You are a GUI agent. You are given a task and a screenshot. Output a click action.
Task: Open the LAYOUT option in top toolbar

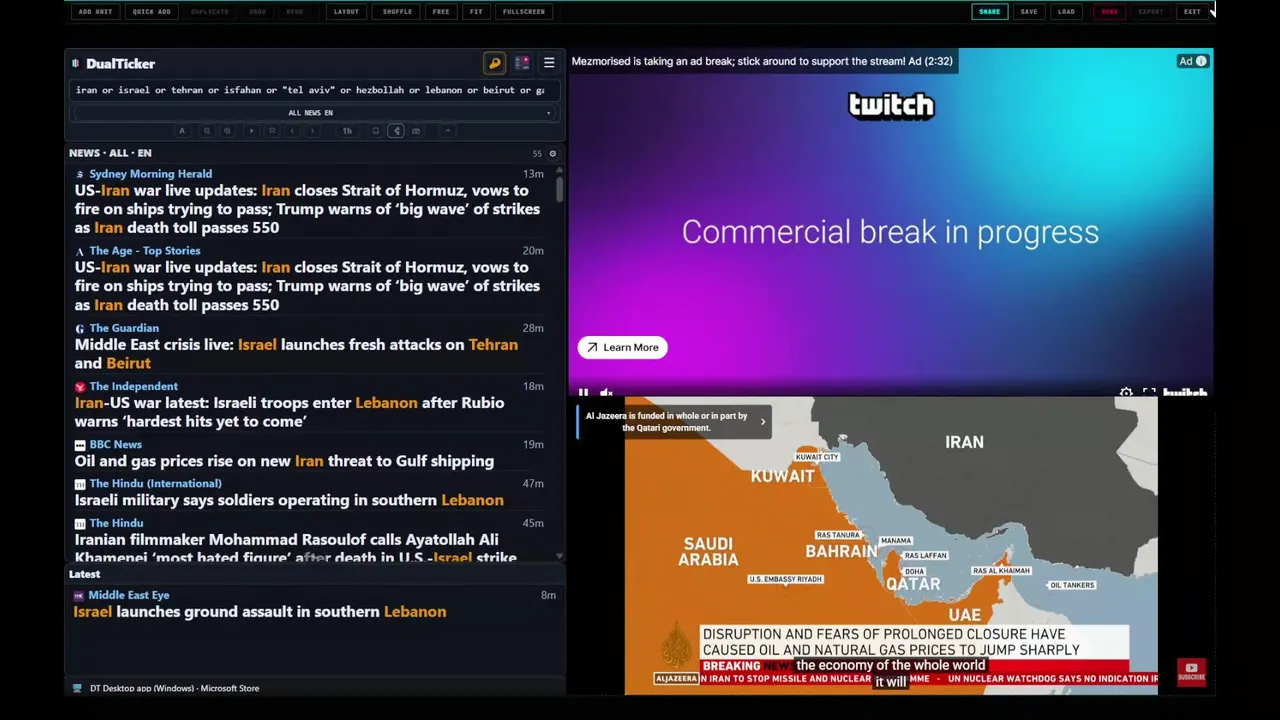tap(346, 12)
